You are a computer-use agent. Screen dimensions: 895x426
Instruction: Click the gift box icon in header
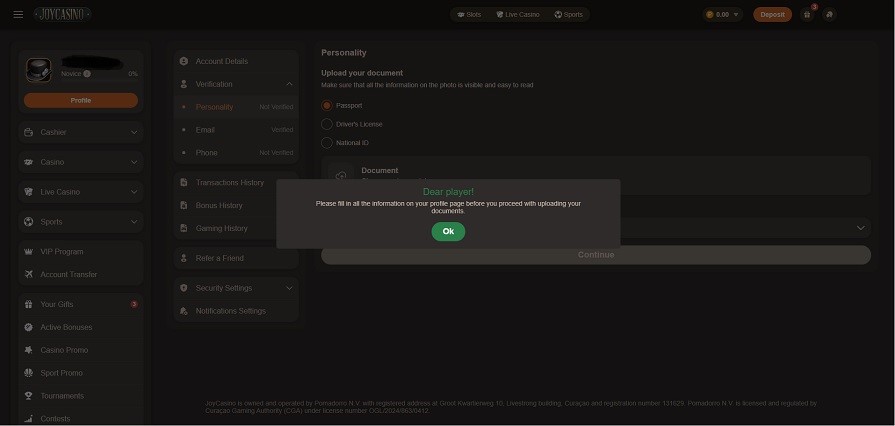pos(807,15)
